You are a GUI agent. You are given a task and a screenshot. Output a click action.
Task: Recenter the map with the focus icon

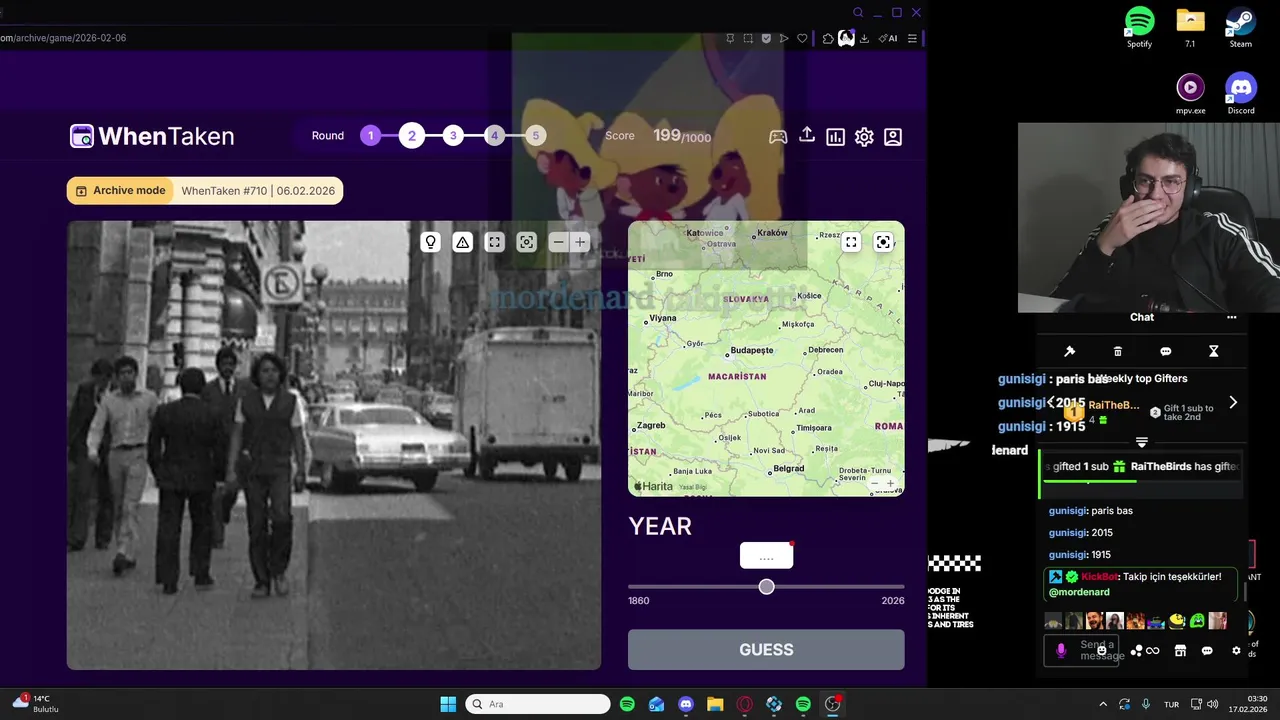[883, 242]
